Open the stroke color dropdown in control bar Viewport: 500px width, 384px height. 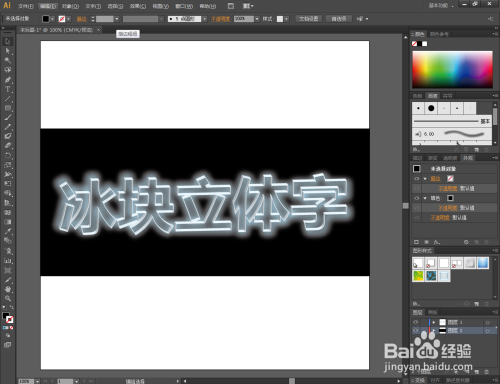pyautogui.click(x=68, y=19)
